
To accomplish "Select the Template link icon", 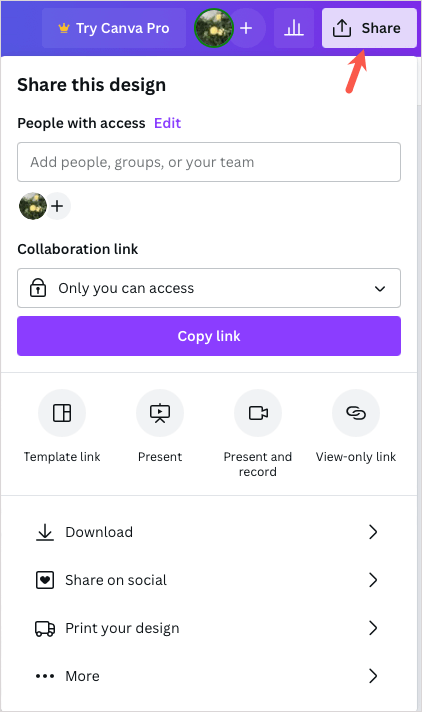I will (62, 413).
